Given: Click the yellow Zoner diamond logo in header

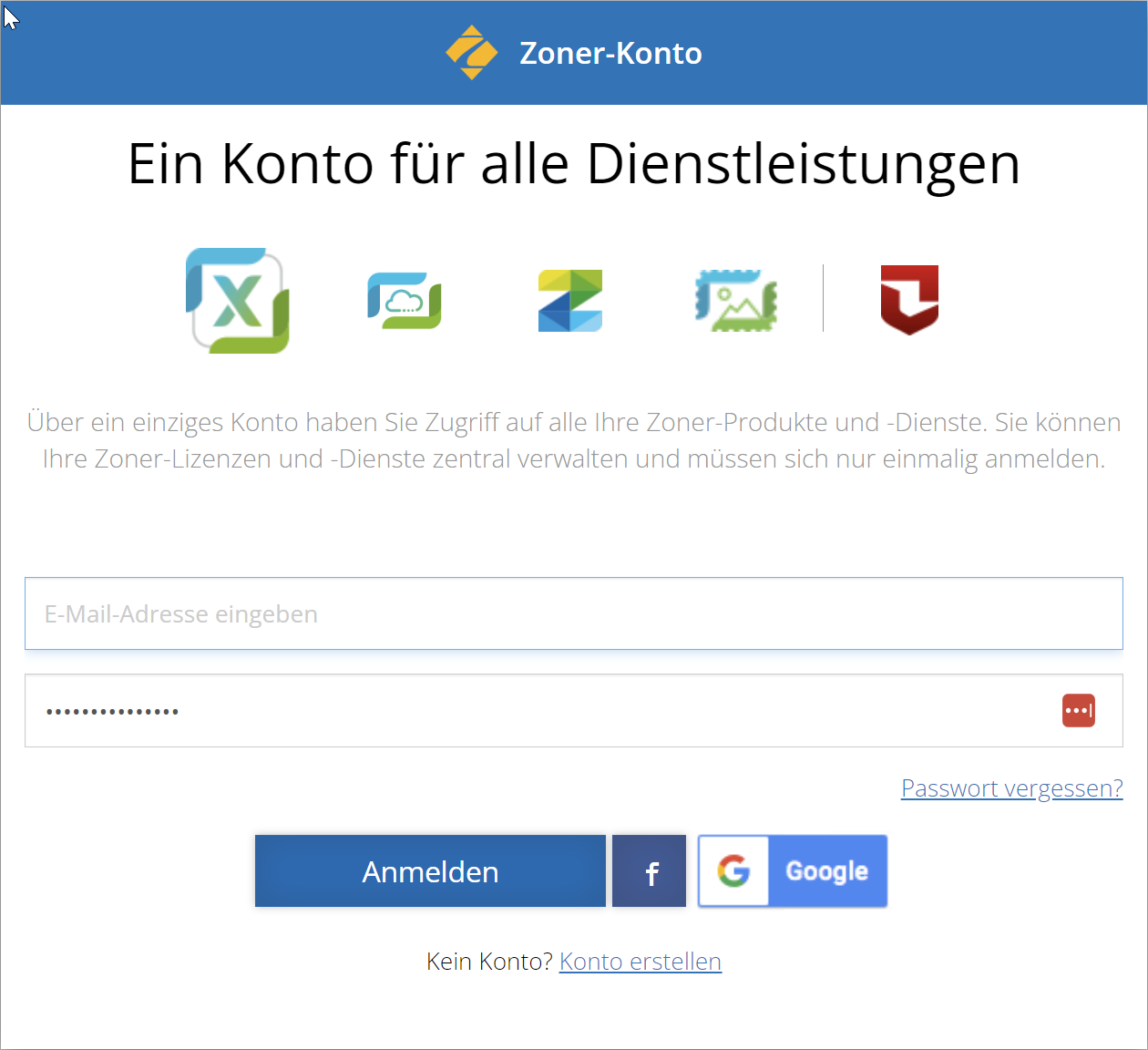Looking at the screenshot, I should (471, 53).
